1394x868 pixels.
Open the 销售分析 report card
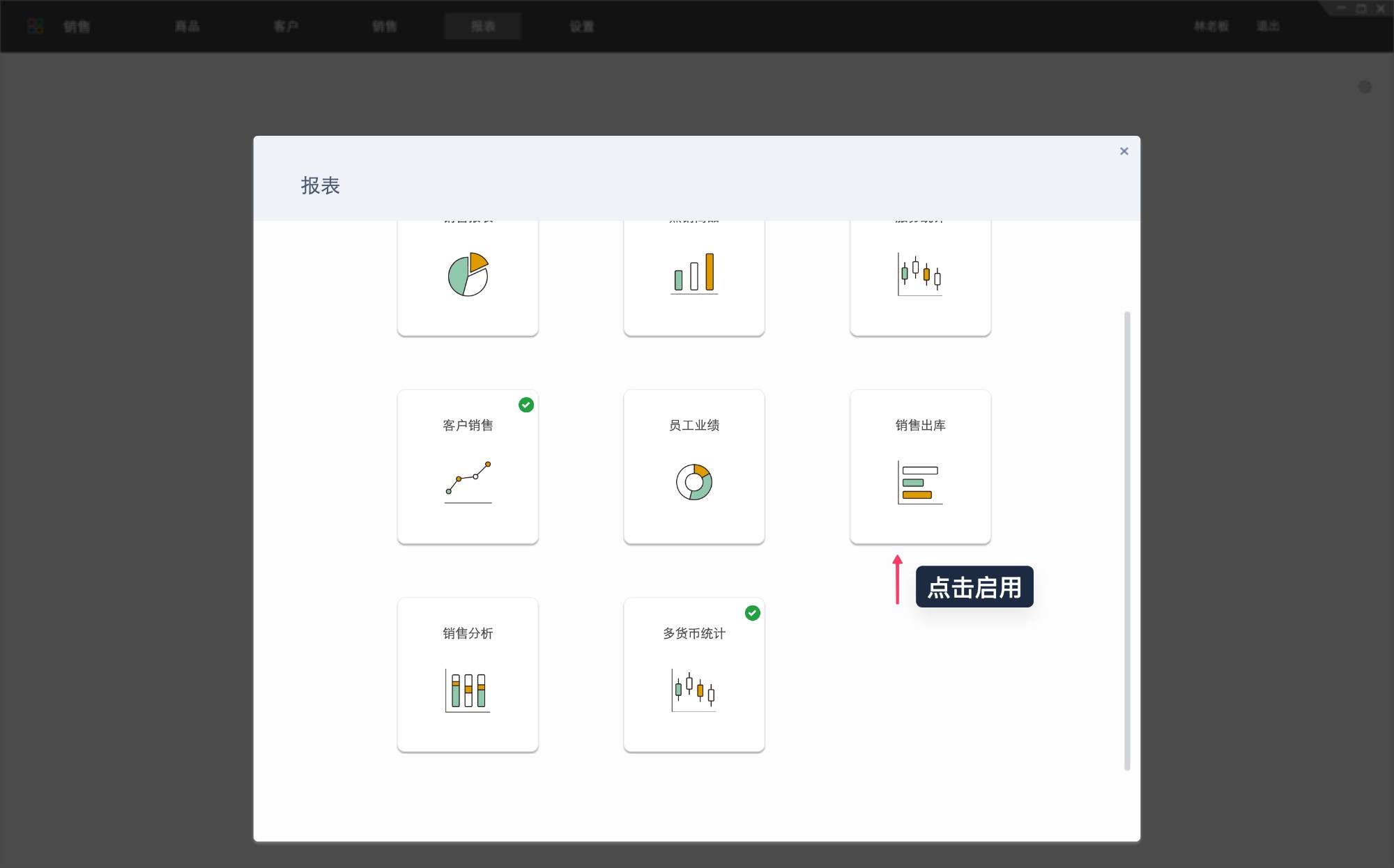(x=468, y=675)
